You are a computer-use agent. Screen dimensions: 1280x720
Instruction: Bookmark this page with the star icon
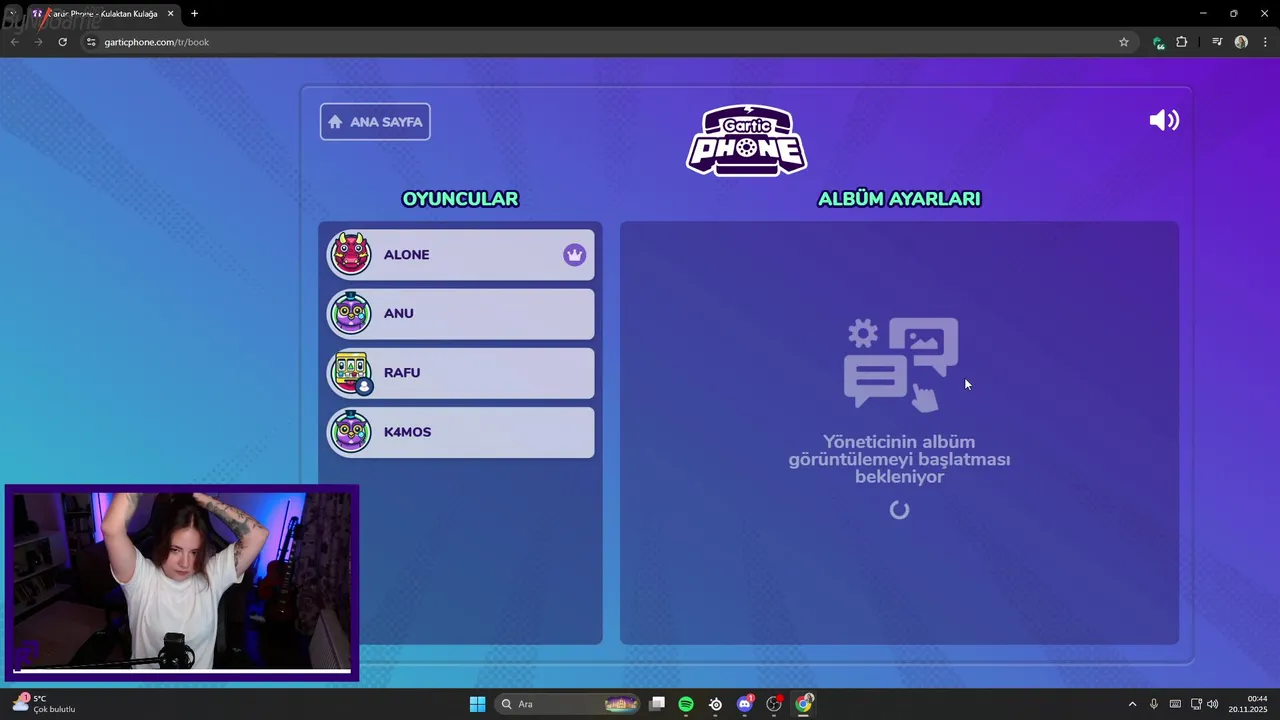1124,42
